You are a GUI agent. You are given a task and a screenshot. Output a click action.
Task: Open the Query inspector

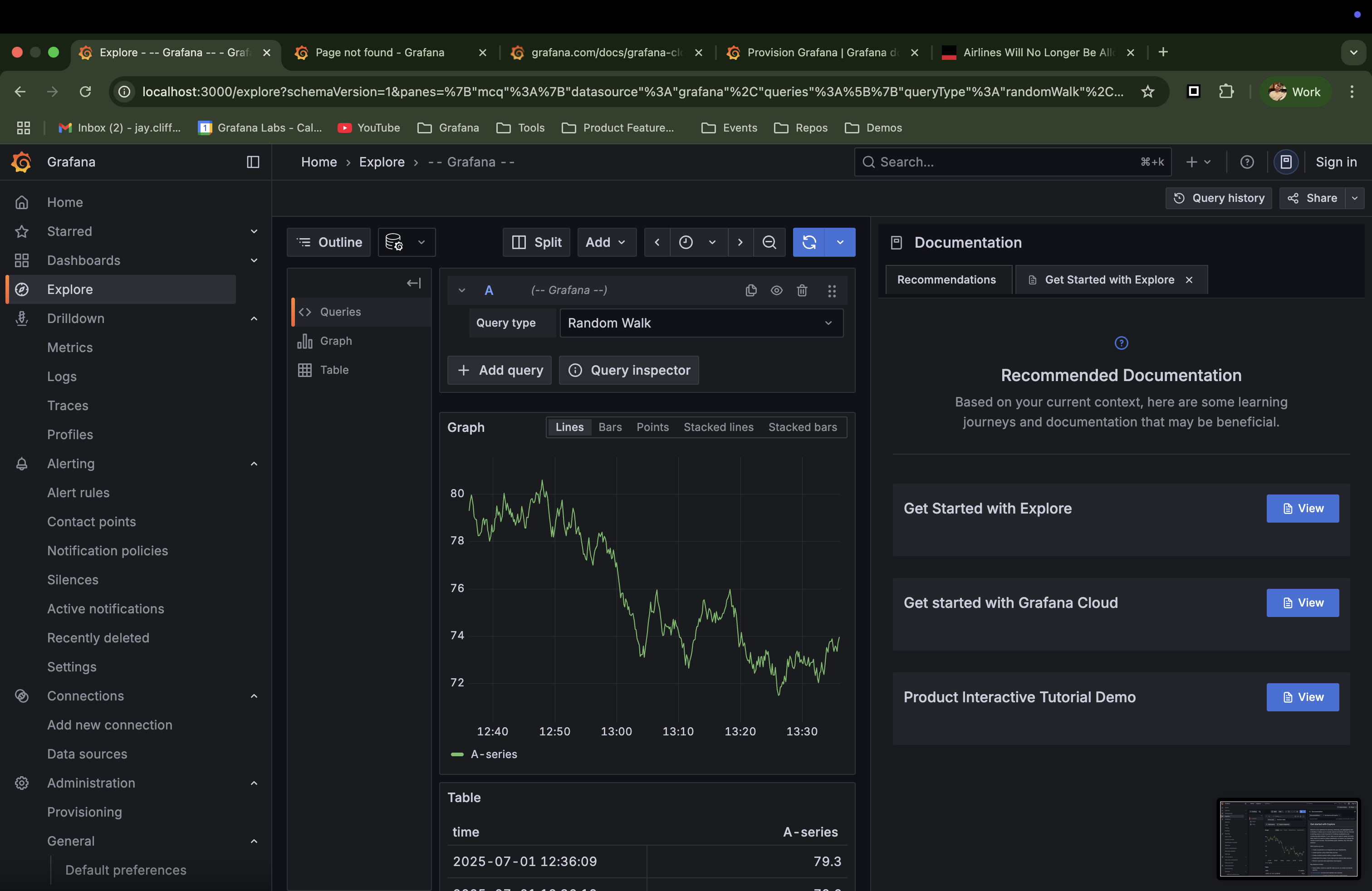click(629, 370)
